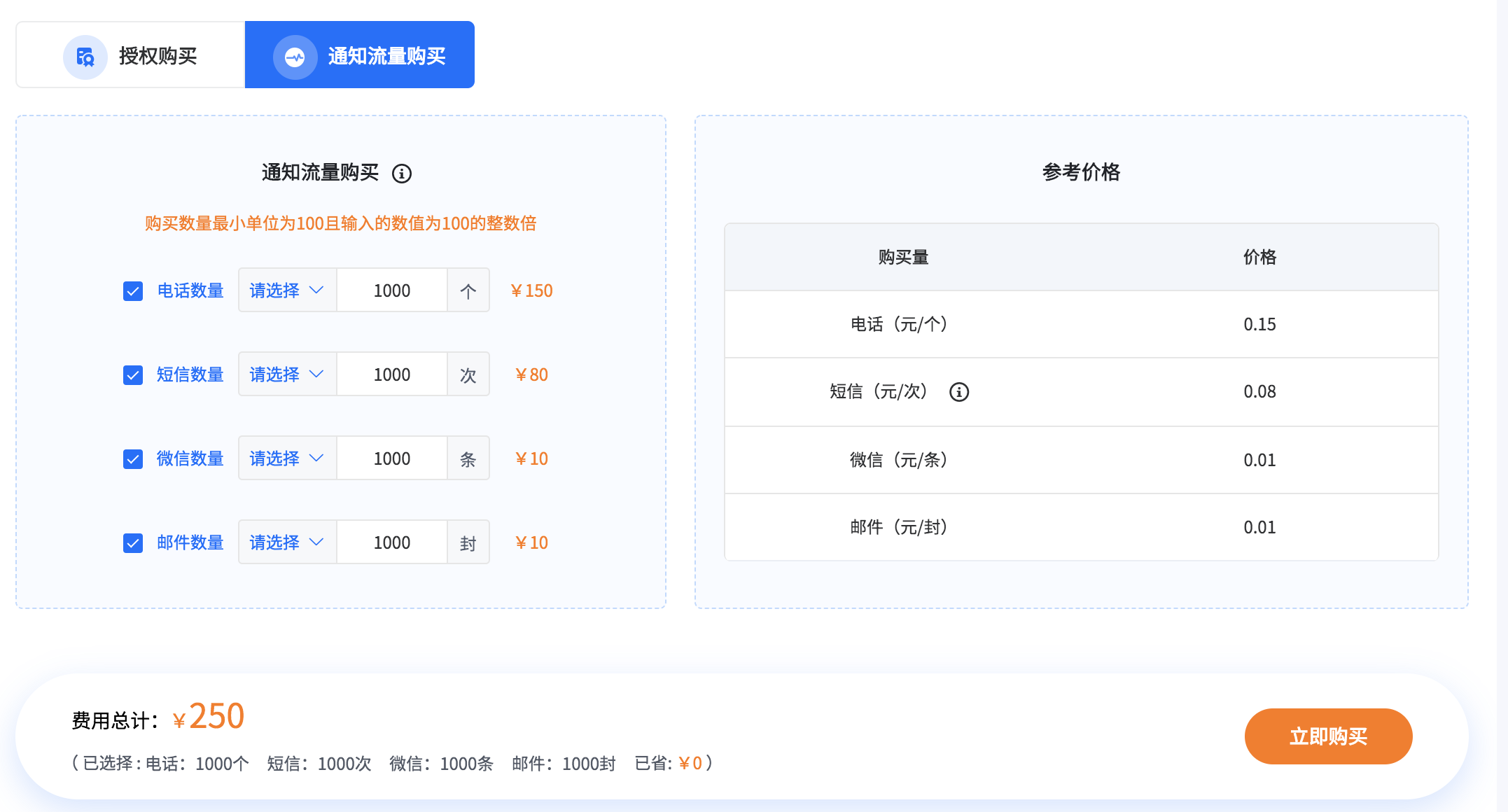
Task: Click the 次 unit suffix on SMS input
Action: tap(468, 374)
